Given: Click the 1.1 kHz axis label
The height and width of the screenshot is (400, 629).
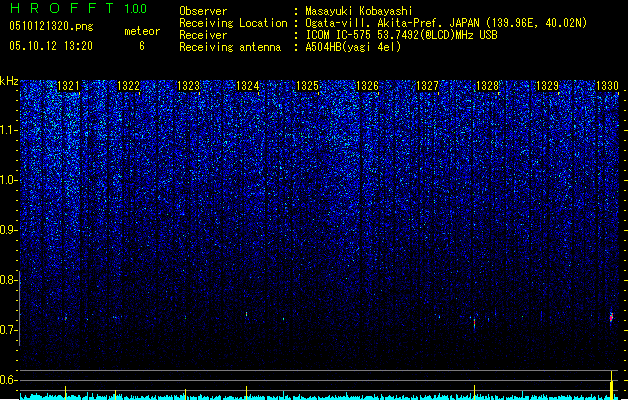Looking at the screenshot, I should [8, 130].
